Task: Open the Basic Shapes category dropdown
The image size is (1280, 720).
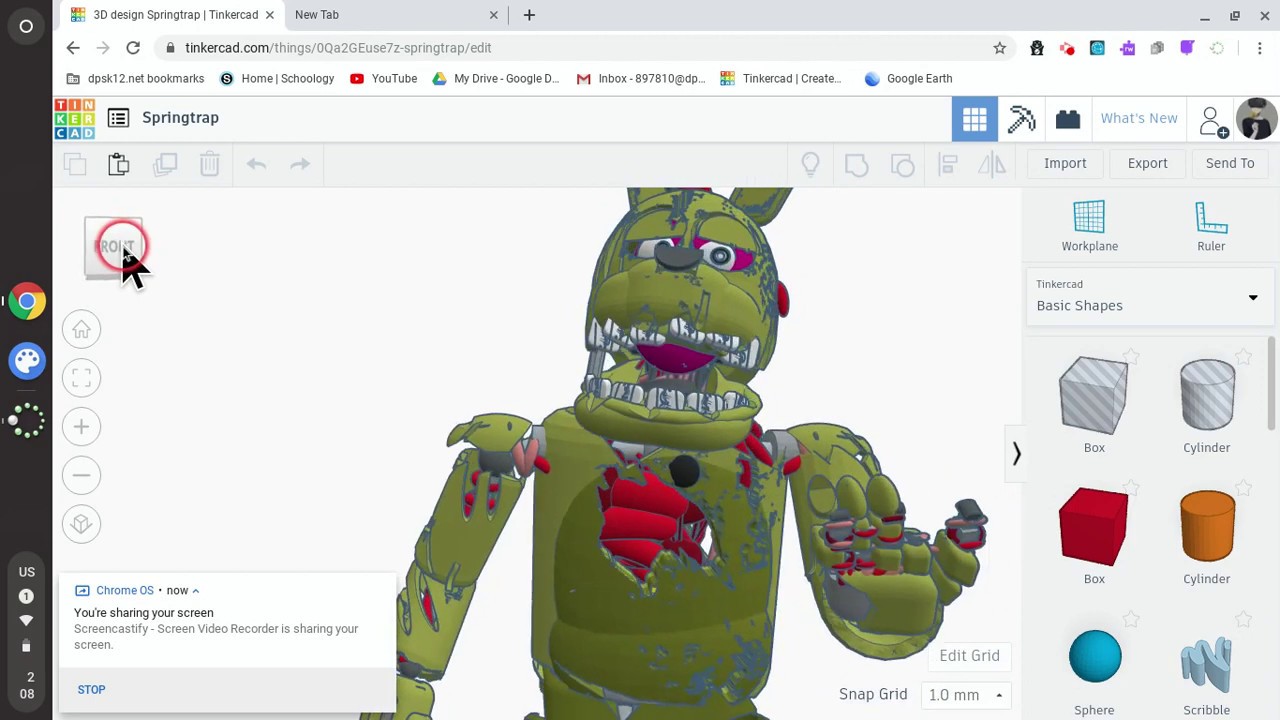Action: pos(1148,296)
